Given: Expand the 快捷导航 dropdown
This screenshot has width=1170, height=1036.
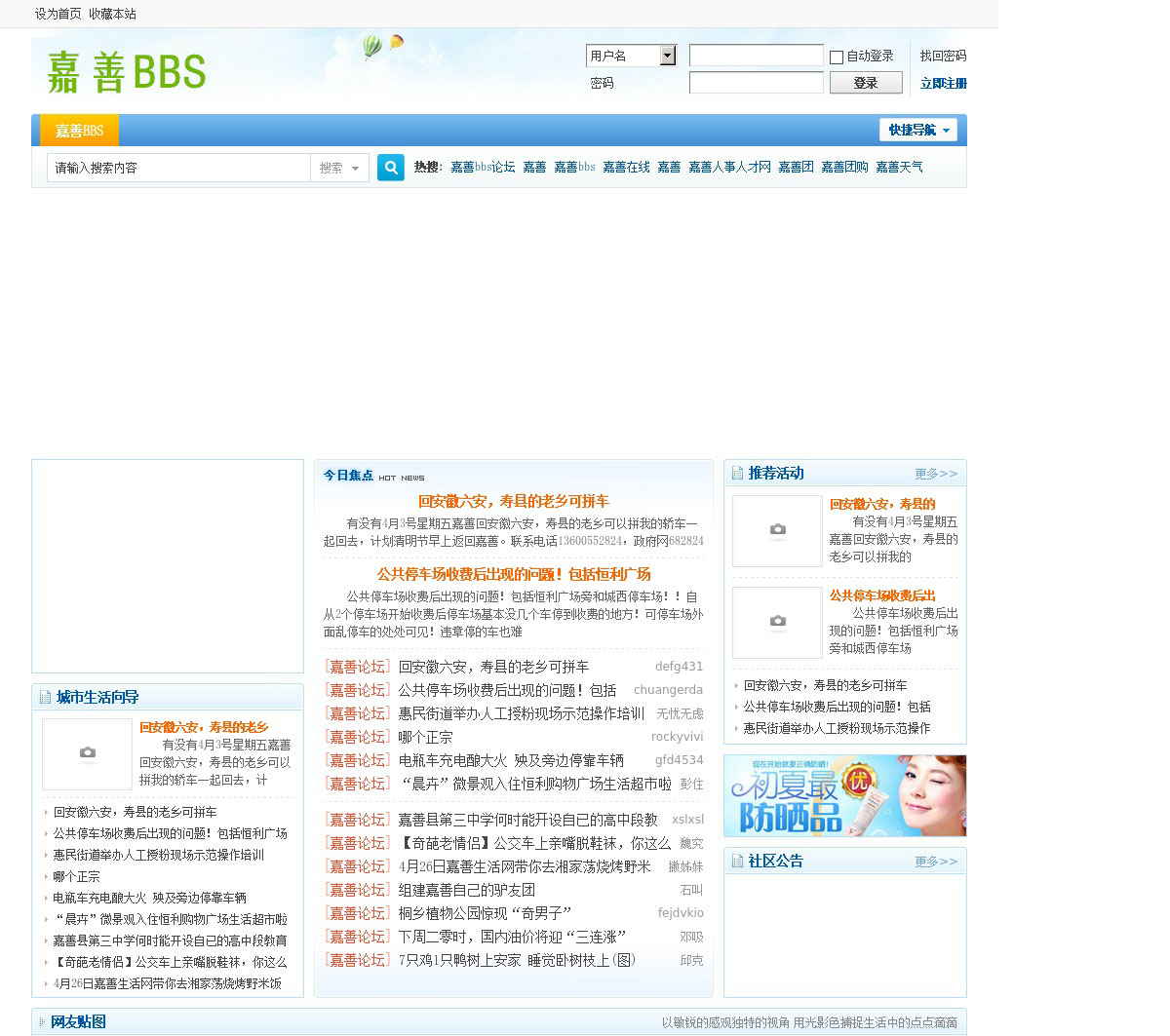Looking at the screenshot, I should click(x=918, y=130).
